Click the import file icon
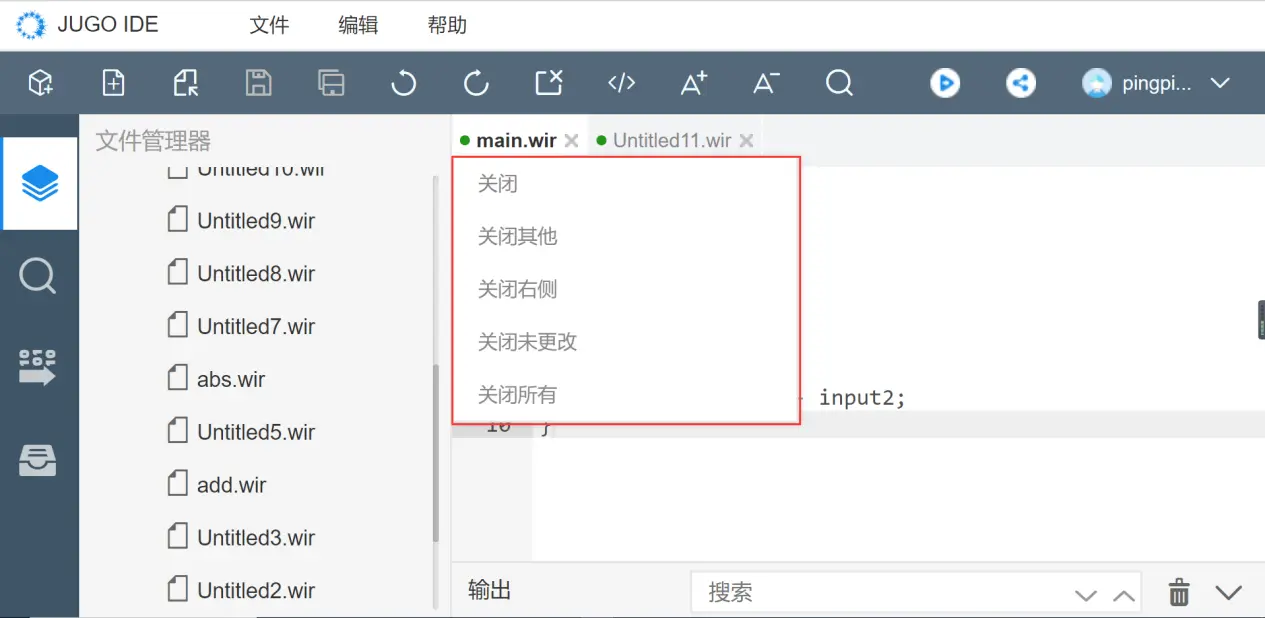The width and height of the screenshot is (1265, 618). click(x=186, y=83)
